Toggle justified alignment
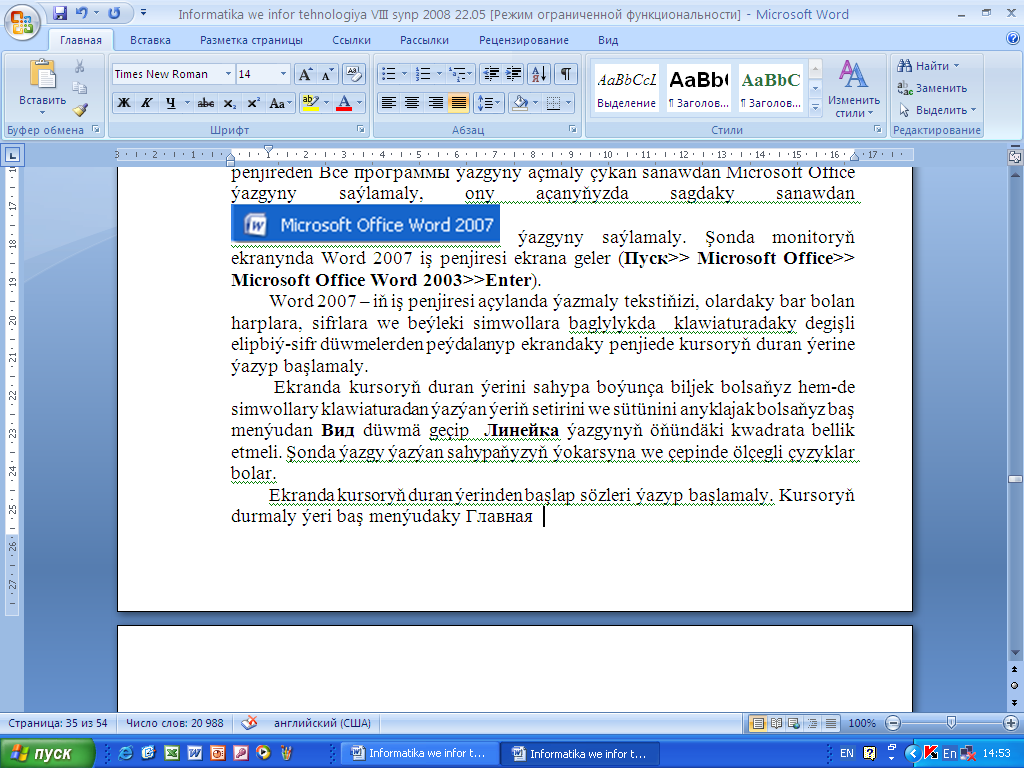Viewport: 1024px width, 768px height. tap(459, 103)
